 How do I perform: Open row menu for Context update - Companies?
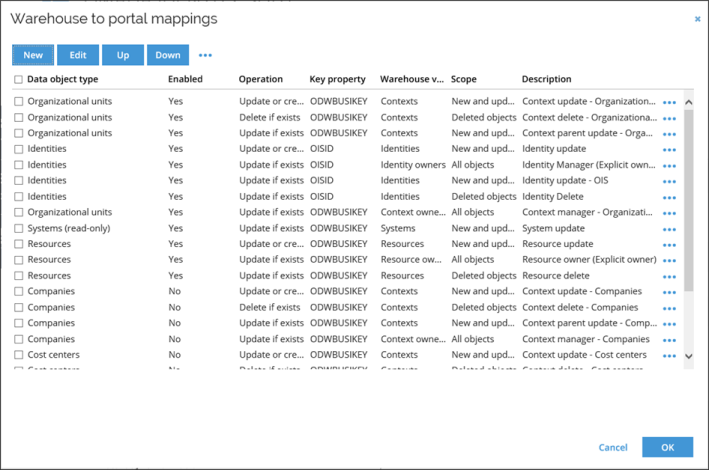669,293
